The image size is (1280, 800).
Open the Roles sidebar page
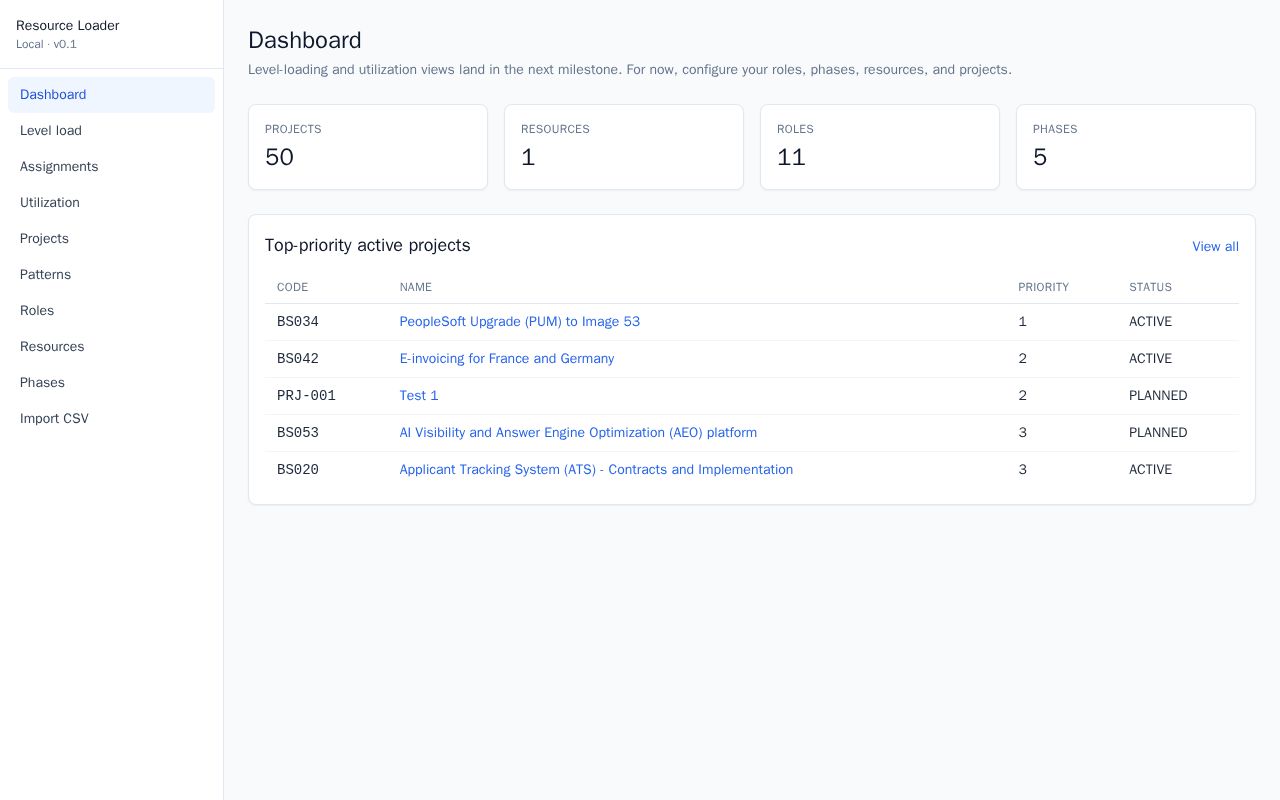coord(111,311)
